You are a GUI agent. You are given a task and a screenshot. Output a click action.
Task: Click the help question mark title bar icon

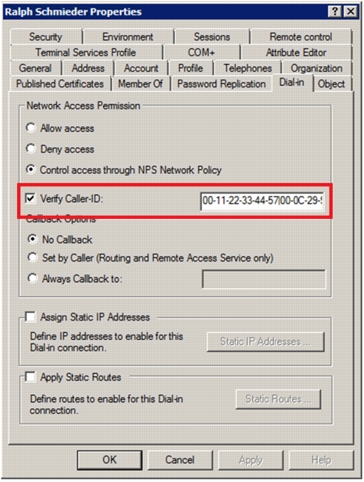point(335,12)
